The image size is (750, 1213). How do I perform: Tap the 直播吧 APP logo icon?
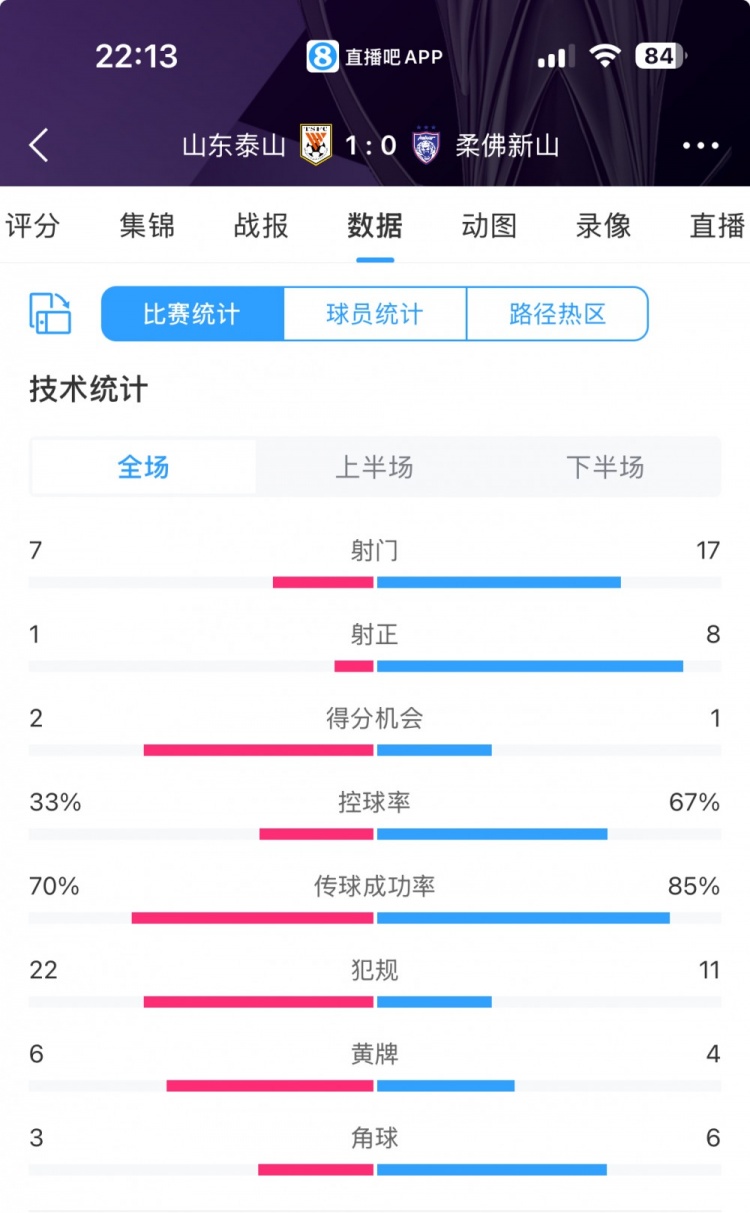click(322, 56)
